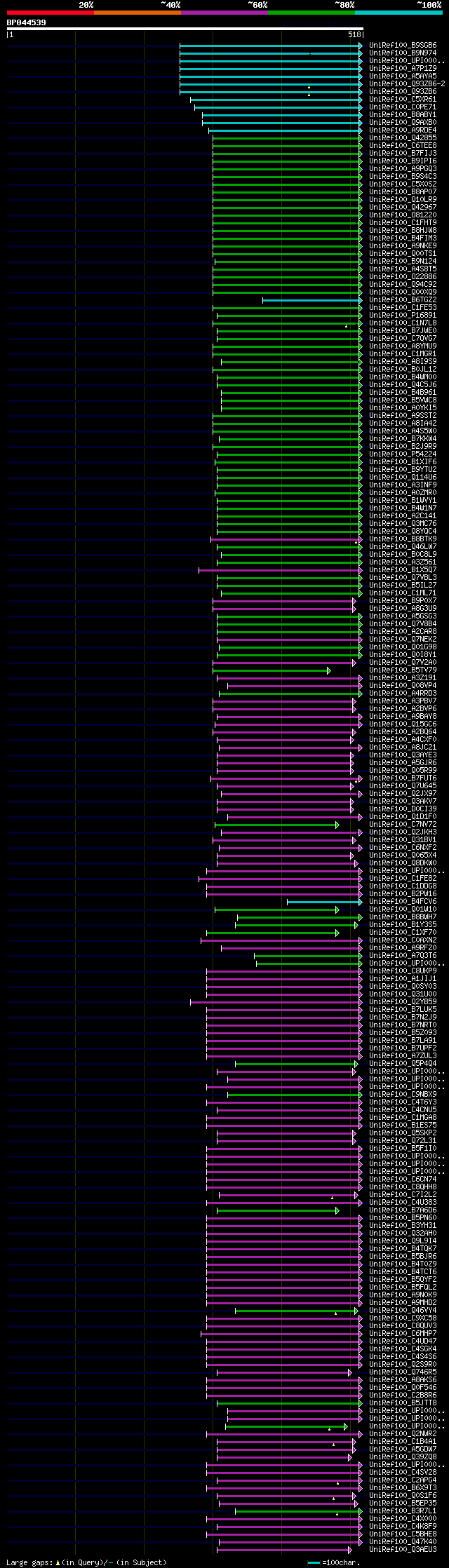Click the UniRef100_A4S8T5 label

403,269
